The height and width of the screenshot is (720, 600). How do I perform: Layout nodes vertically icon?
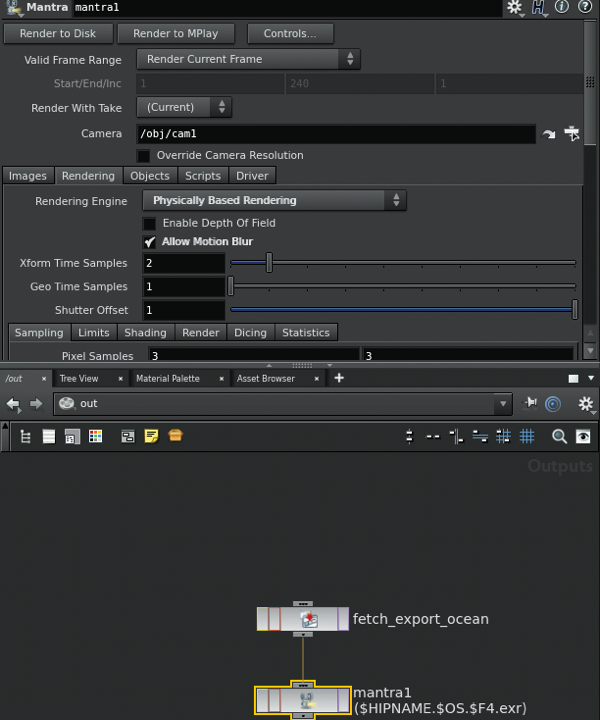[x=409, y=436]
